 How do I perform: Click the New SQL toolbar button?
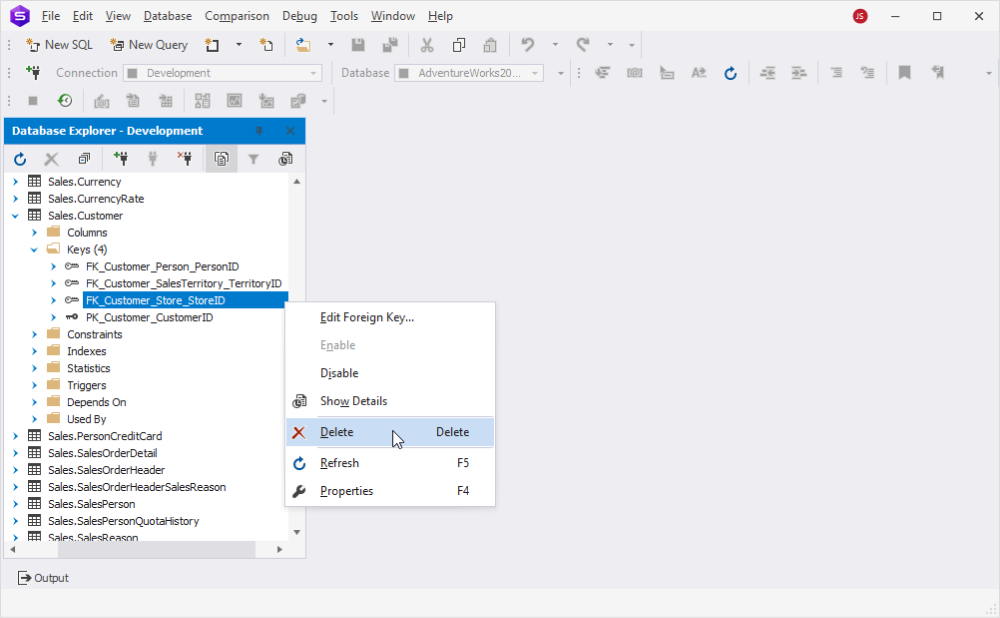point(59,45)
